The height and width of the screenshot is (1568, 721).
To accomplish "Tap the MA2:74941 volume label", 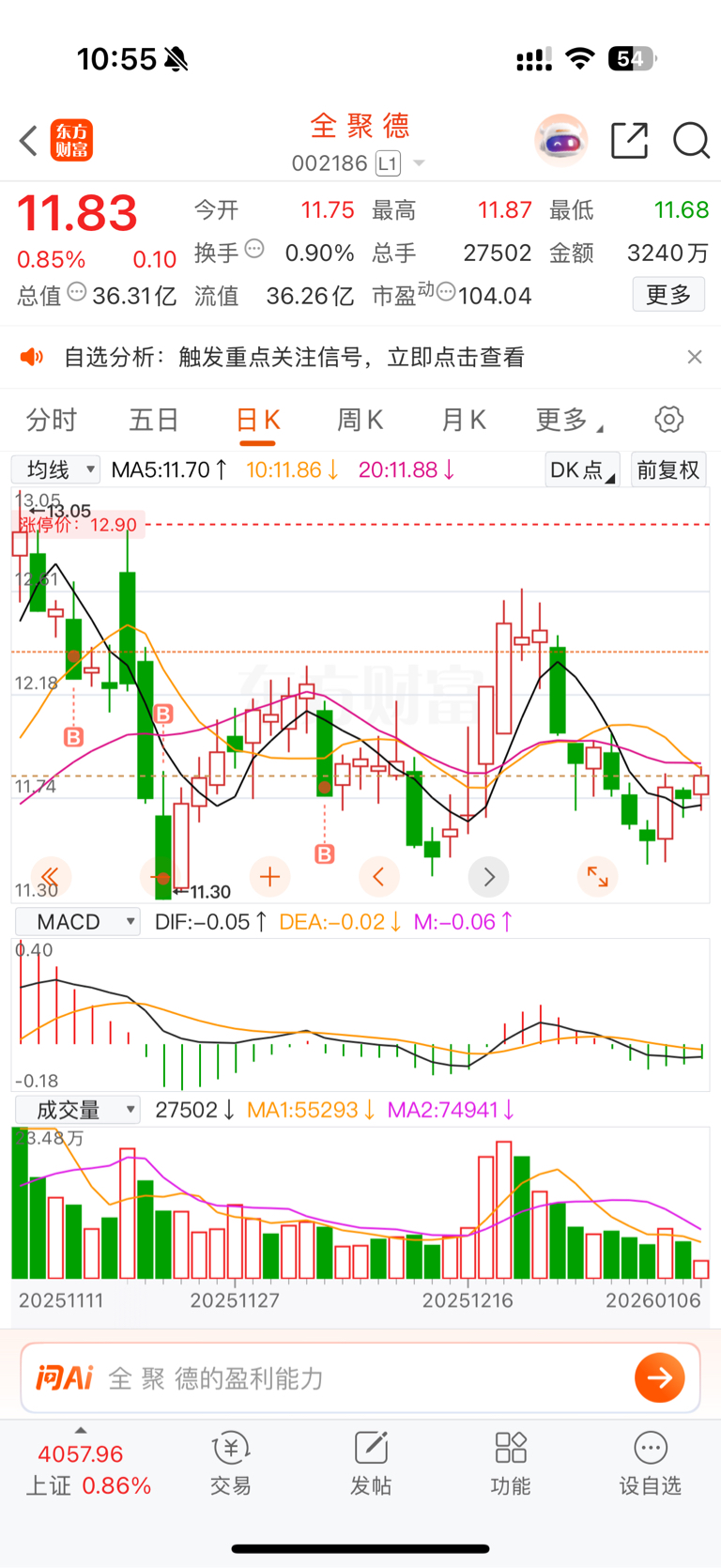I will coord(452,1110).
